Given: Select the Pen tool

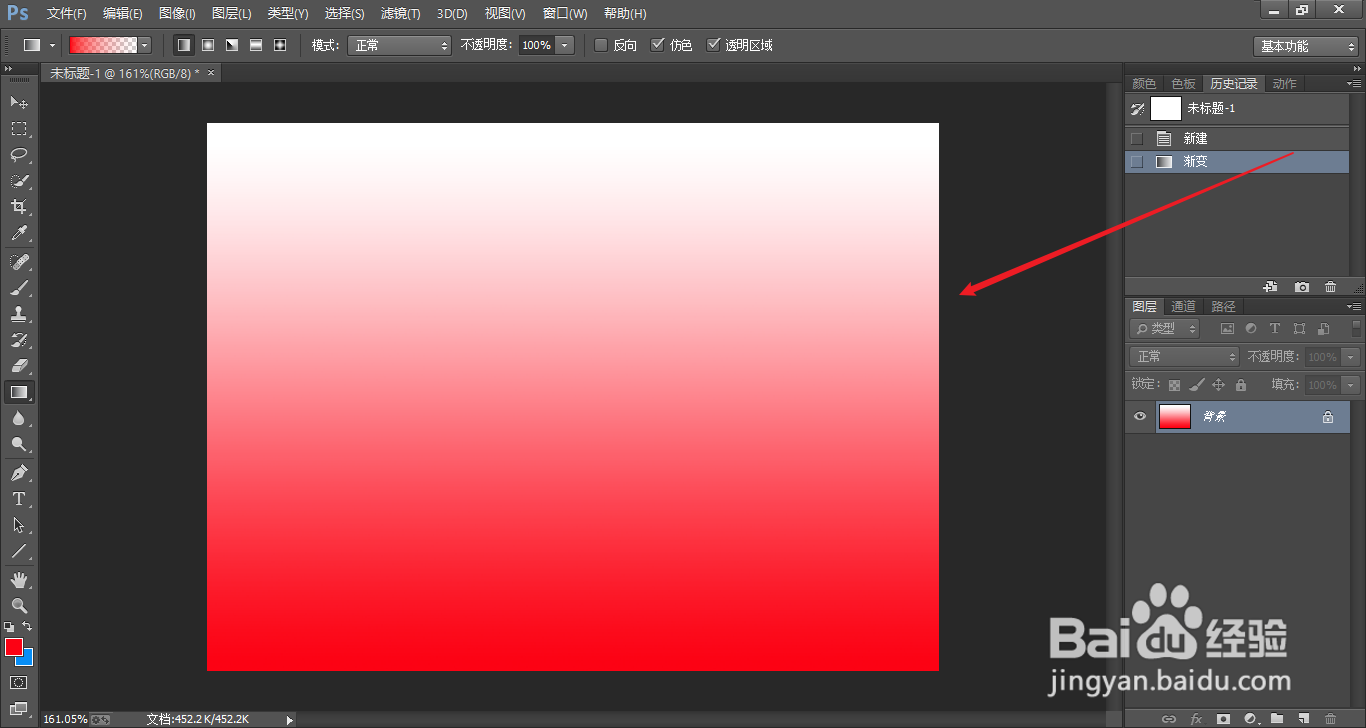Looking at the screenshot, I should 19,472.
